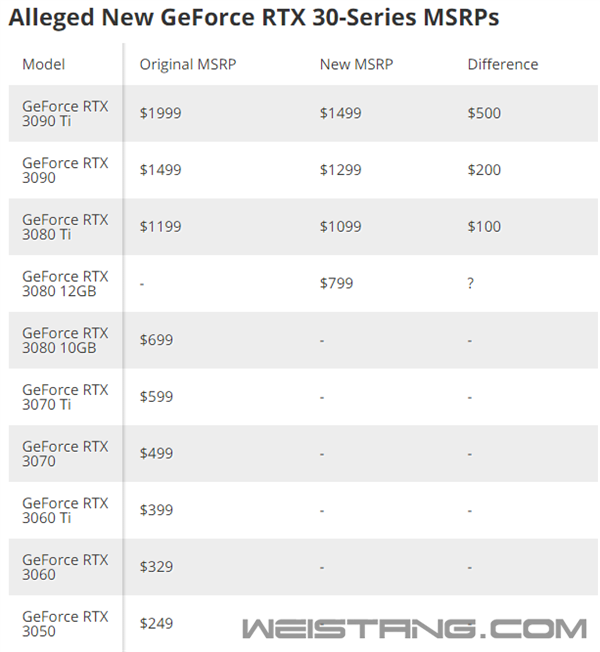The height and width of the screenshot is (652, 600).
Task: Click the GeForce RTX 3080 12GB row label
Action: (65, 283)
